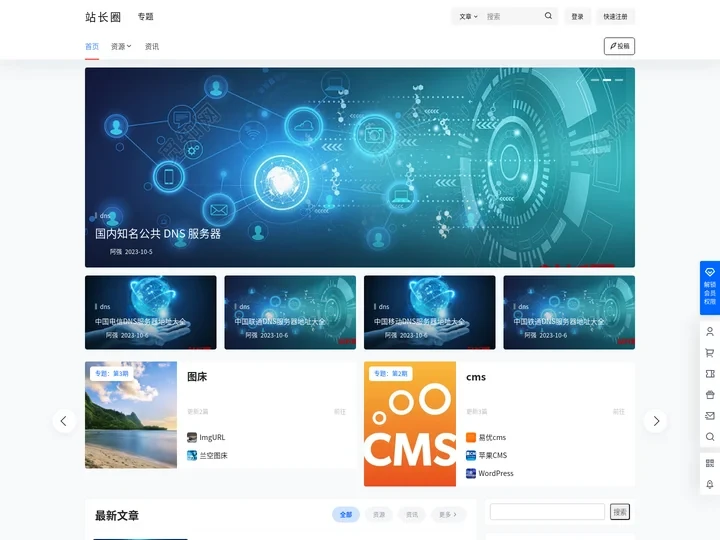Open the user profile icon in sidebar
The height and width of the screenshot is (540, 720).
coord(710,332)
